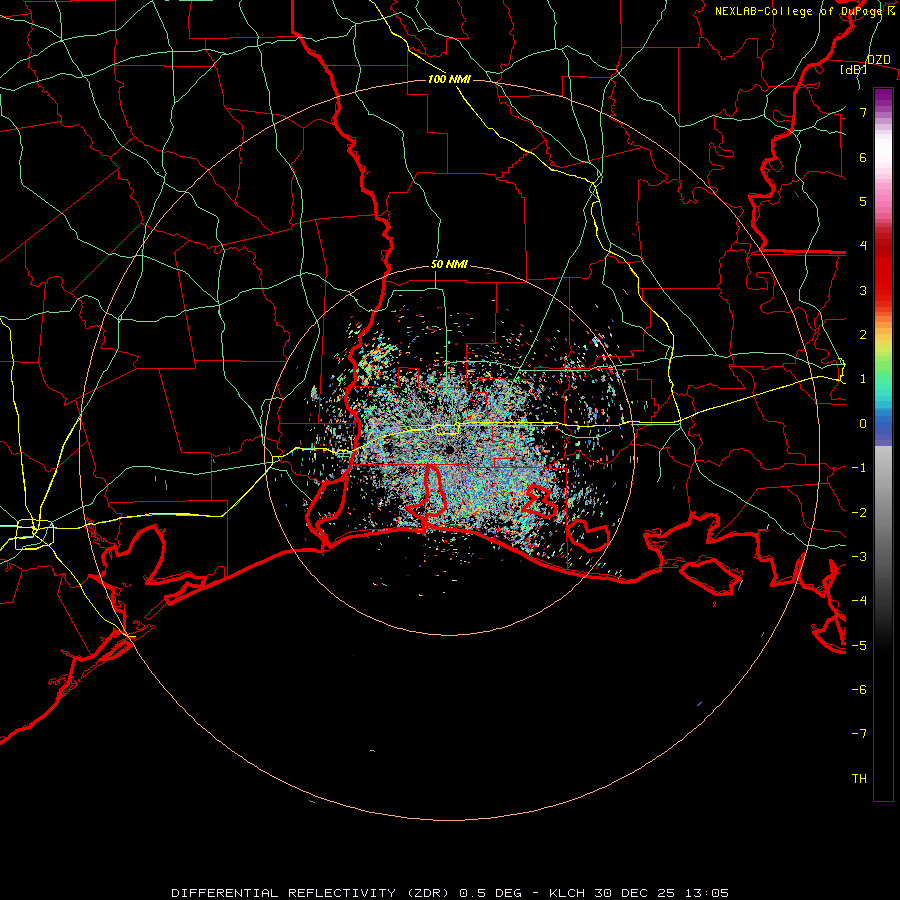900x900 pixels.
Task: Click the "5" value on color scale
Action: click(863, 201)
